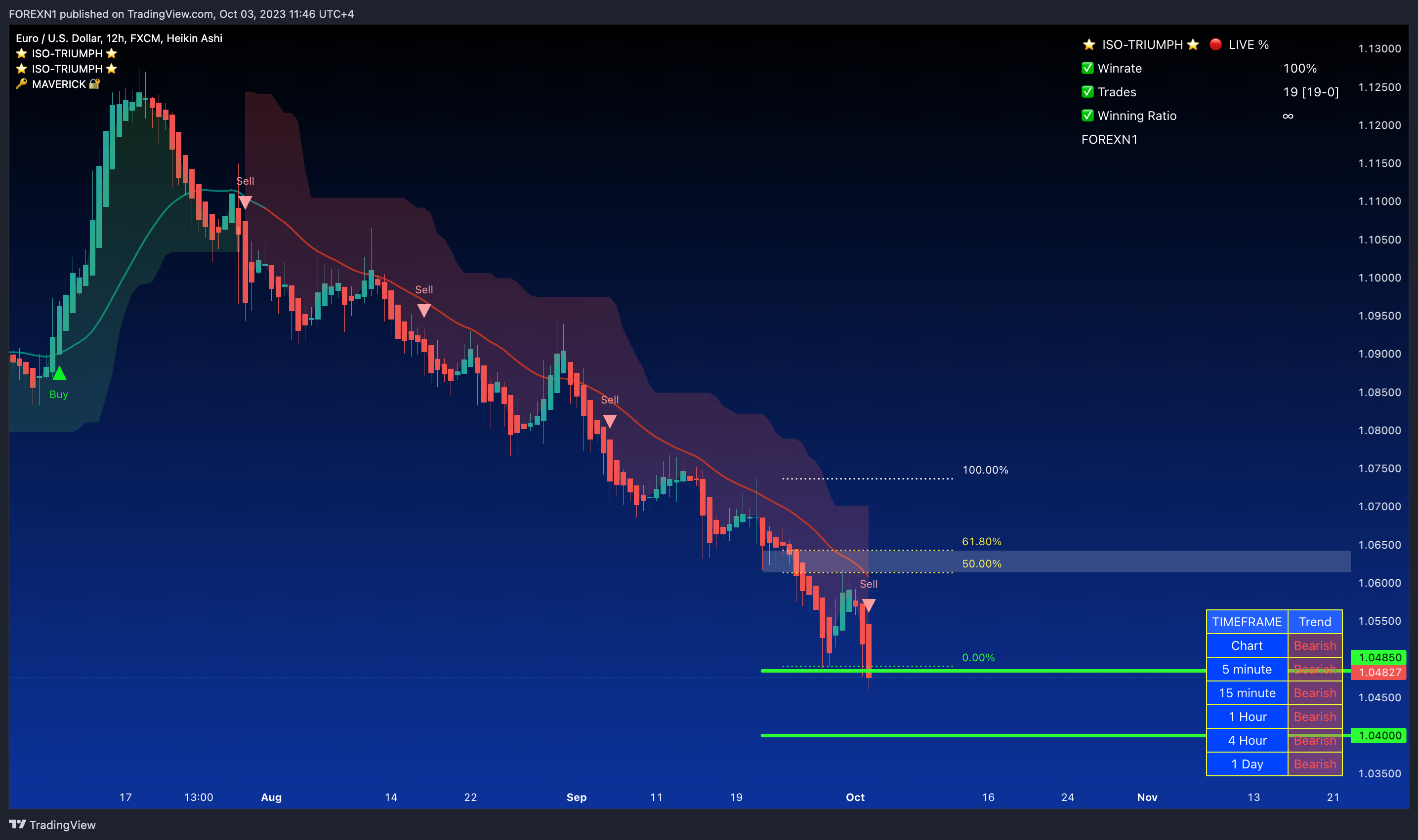The width and height of the screenshot is (1418, 840).
Task: Click the first Sell triangle near Aug
Action: (x=245, y=201)
